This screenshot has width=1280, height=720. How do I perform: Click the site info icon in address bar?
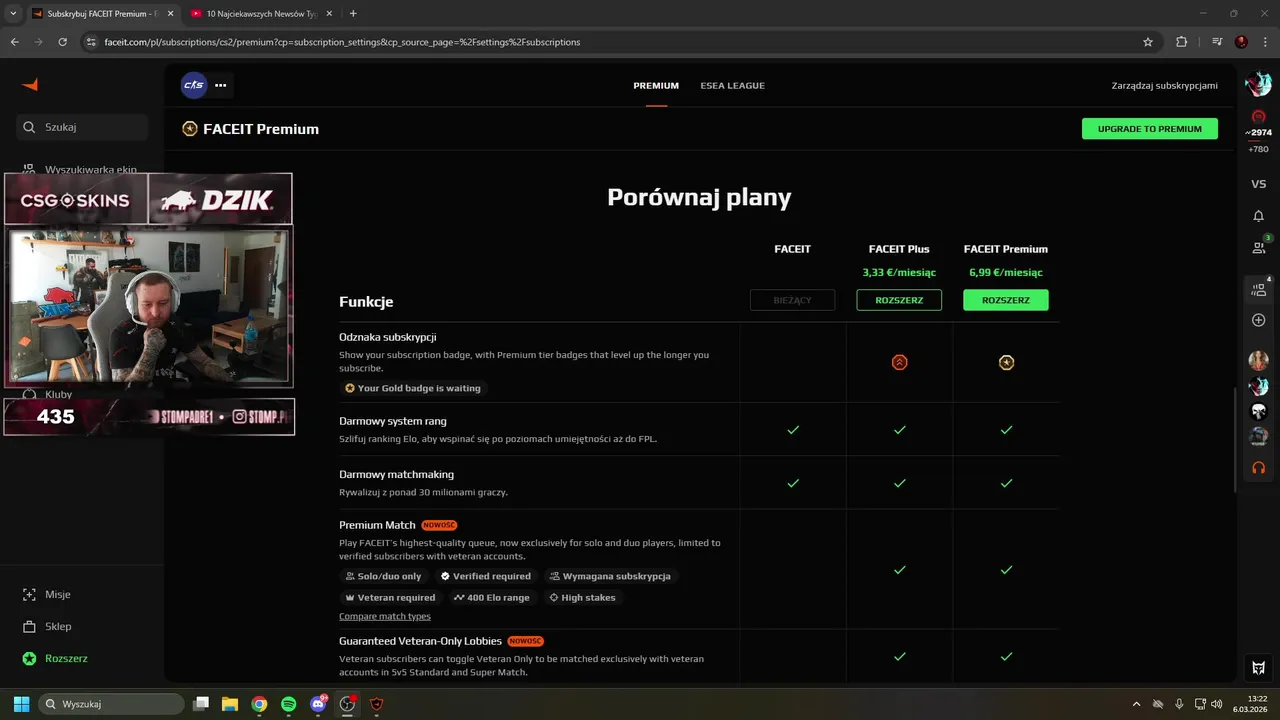pos(91,42)
